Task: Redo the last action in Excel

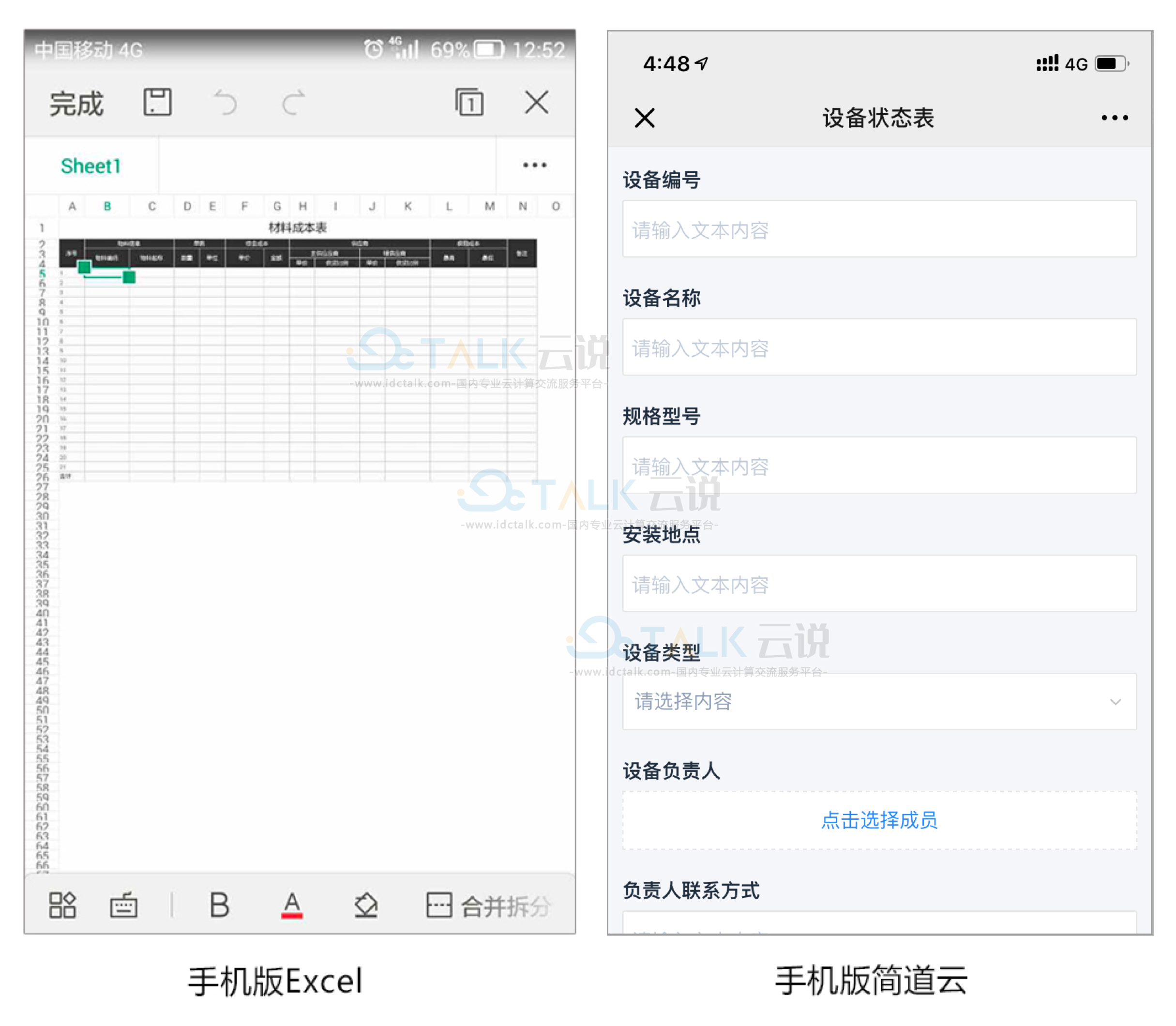Action: [293, 103]
